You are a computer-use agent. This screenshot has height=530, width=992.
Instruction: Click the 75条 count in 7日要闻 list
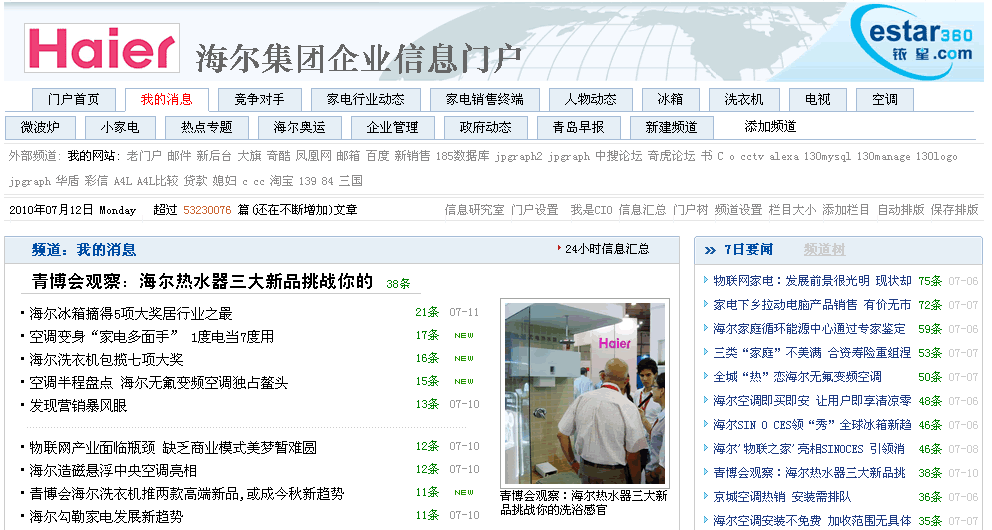pyautogui.click(x=930, y=281)
